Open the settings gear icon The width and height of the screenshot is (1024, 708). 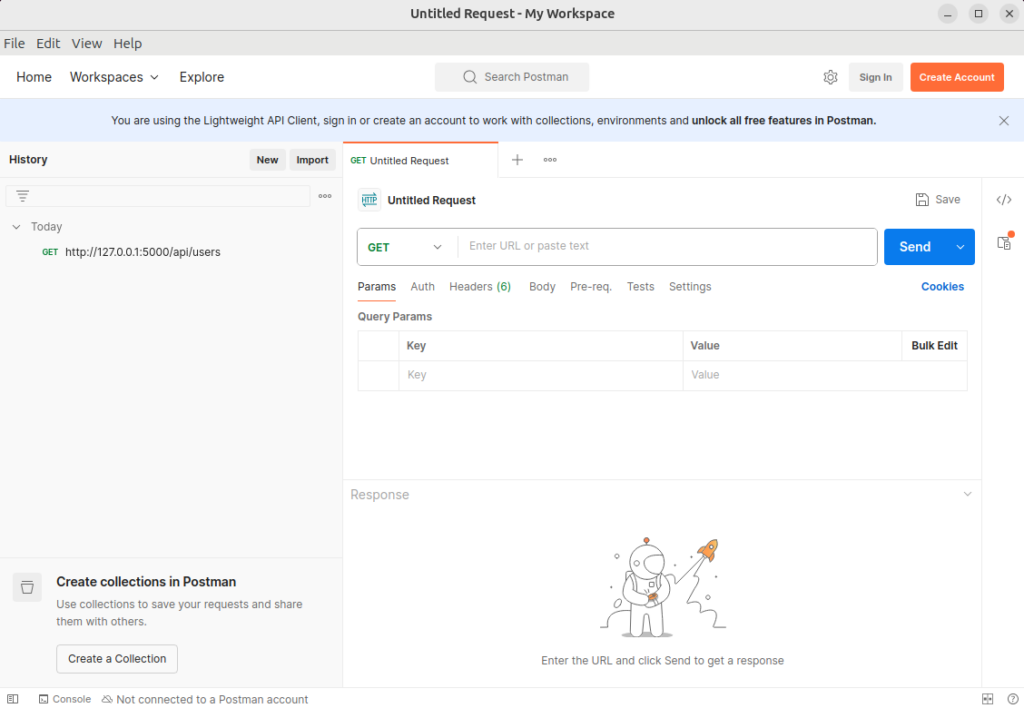click(x=830, y=77)
